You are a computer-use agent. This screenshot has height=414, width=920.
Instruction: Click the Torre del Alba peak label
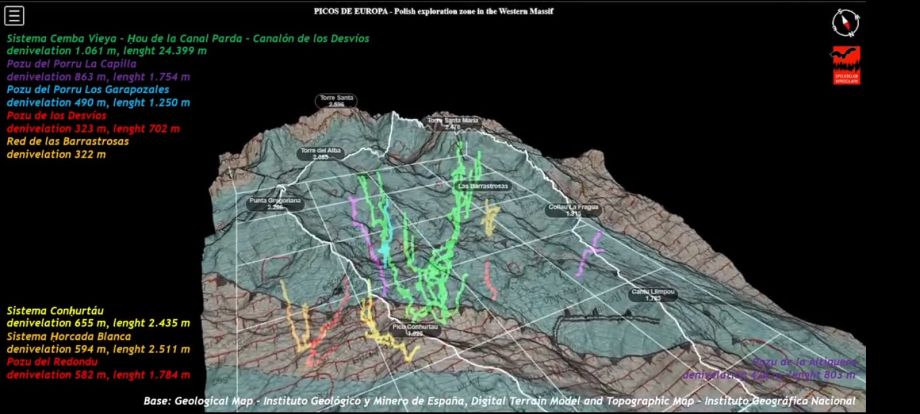coord(320,154)
